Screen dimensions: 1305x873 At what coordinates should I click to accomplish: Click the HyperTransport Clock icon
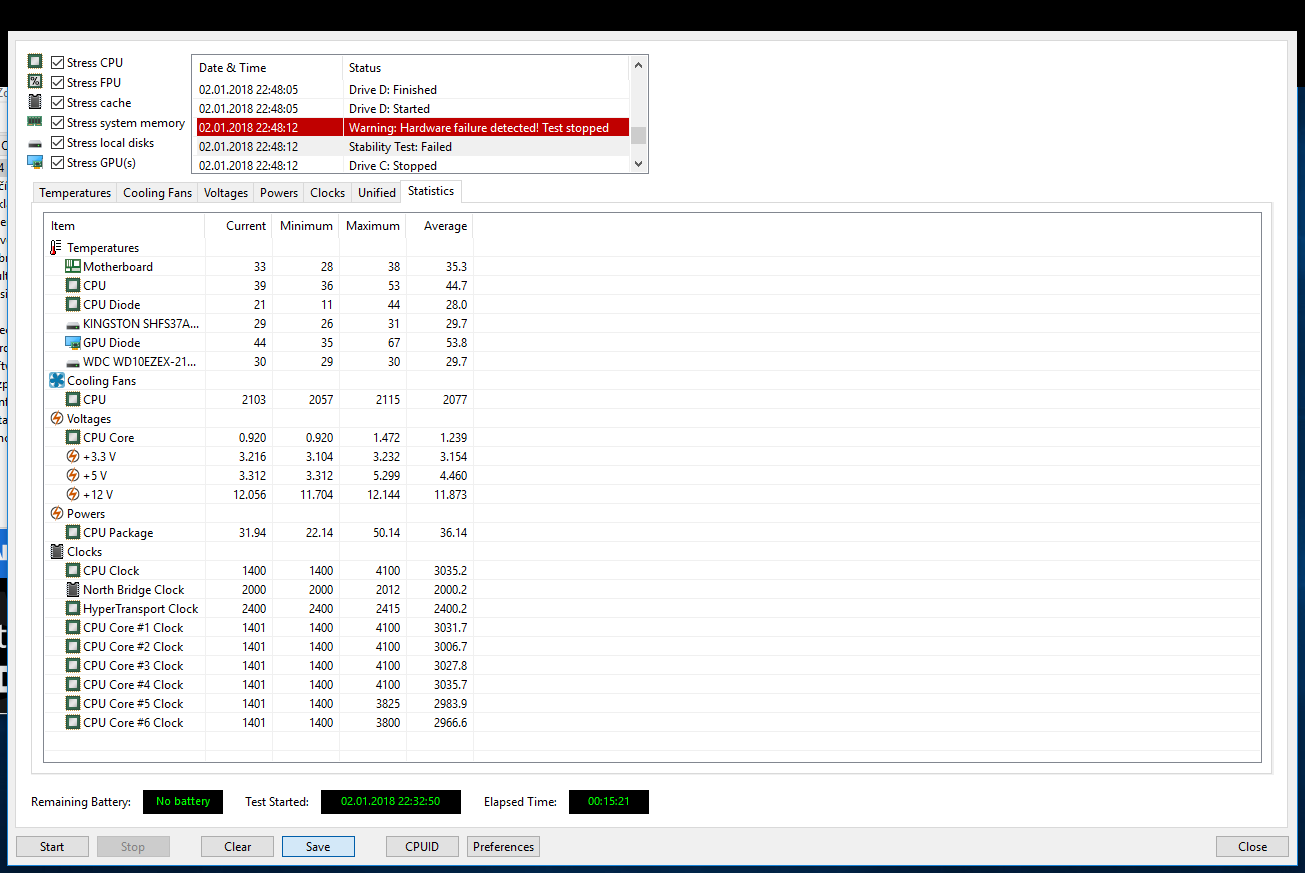click(72, 609)
